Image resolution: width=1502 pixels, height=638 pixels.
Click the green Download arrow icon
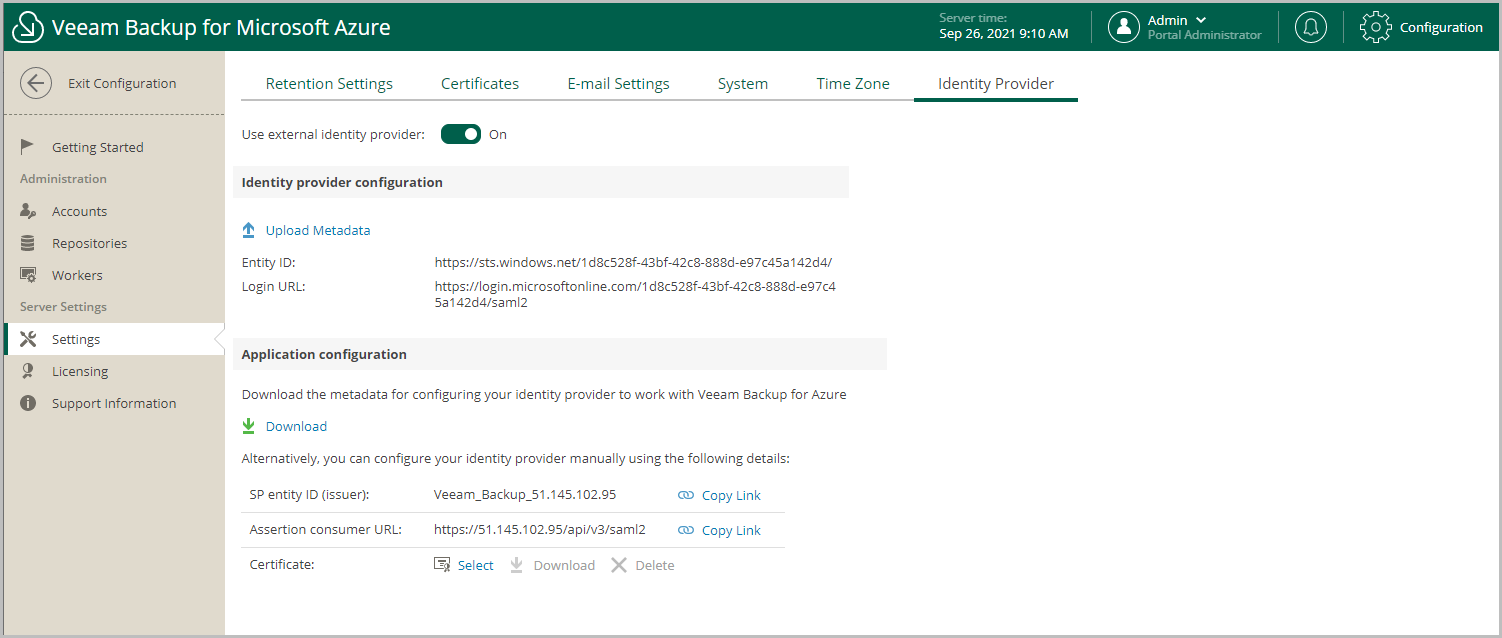click(249, 426)
